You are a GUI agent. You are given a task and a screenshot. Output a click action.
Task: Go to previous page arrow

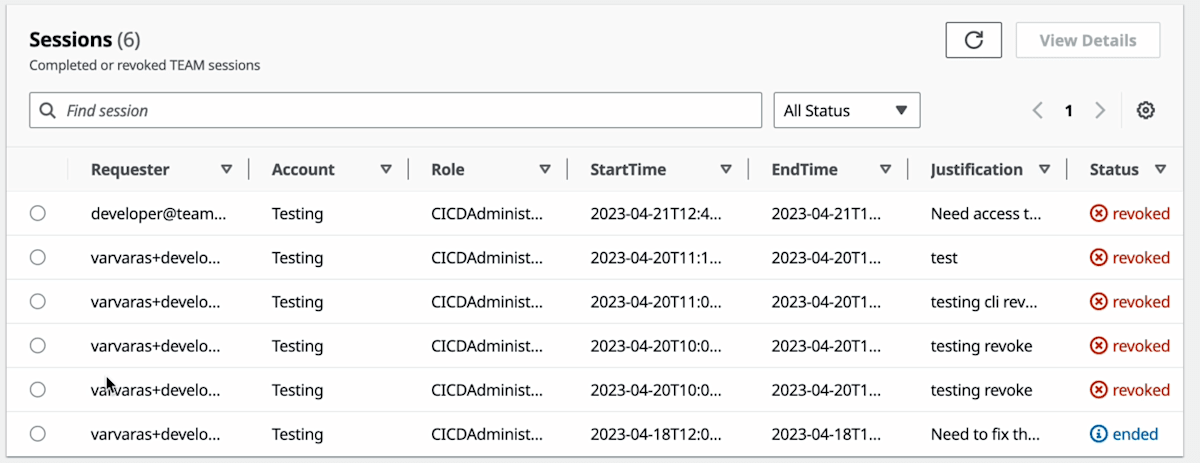tap(1038, 110)
